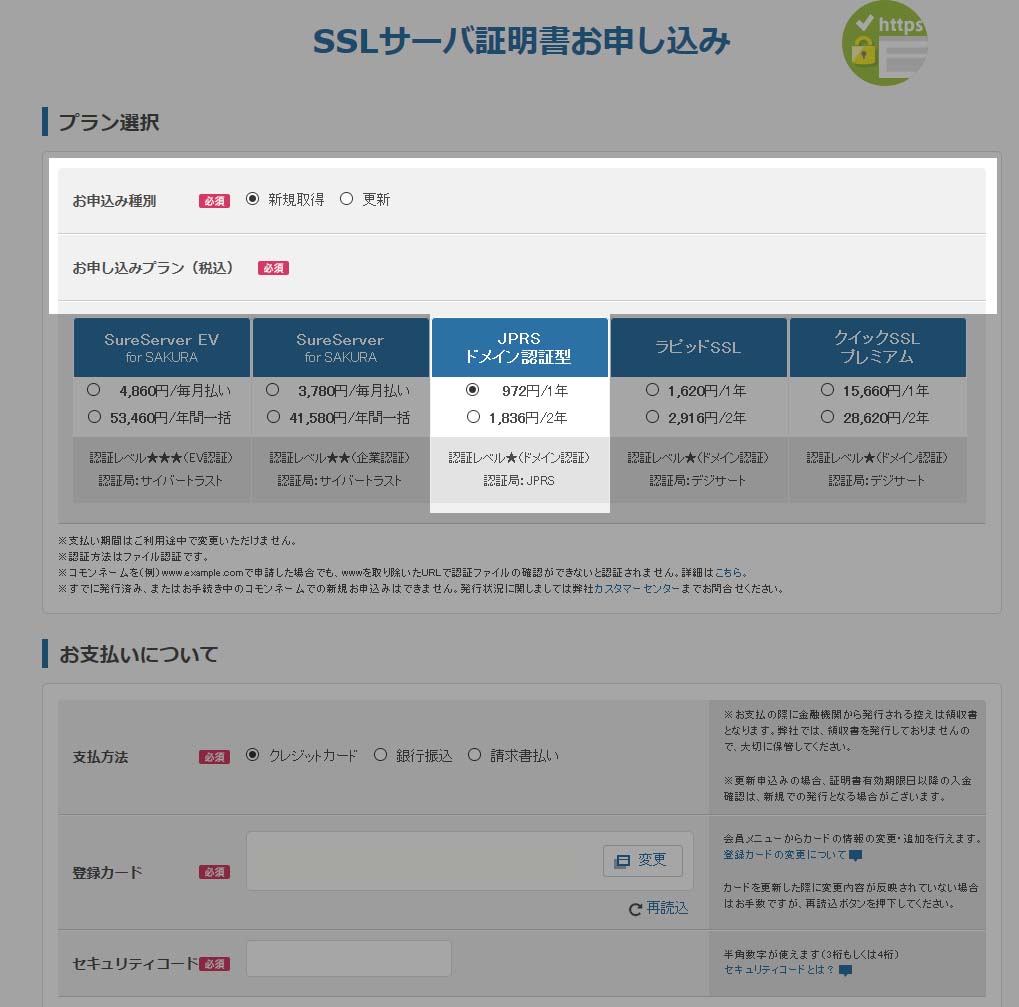Click the SureServer for SAKURA plan header
This screenshot has width=1019, height=1007.
click(x=341, y=348)
